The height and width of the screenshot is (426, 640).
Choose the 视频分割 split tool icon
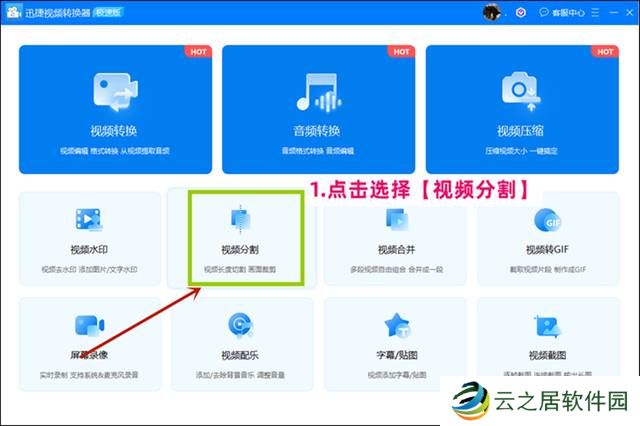pyautogui.click(x=241, y=220)
